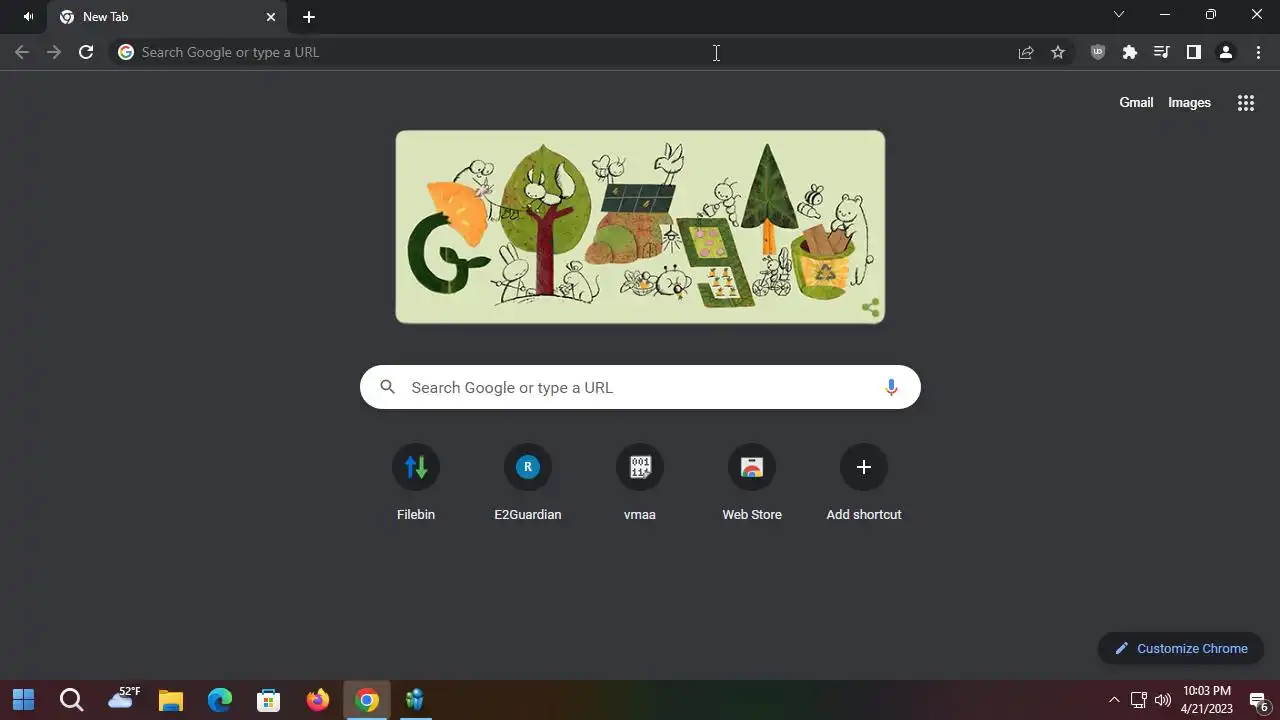Share the doodle with share icon
1280x720 pixels.
870,308
